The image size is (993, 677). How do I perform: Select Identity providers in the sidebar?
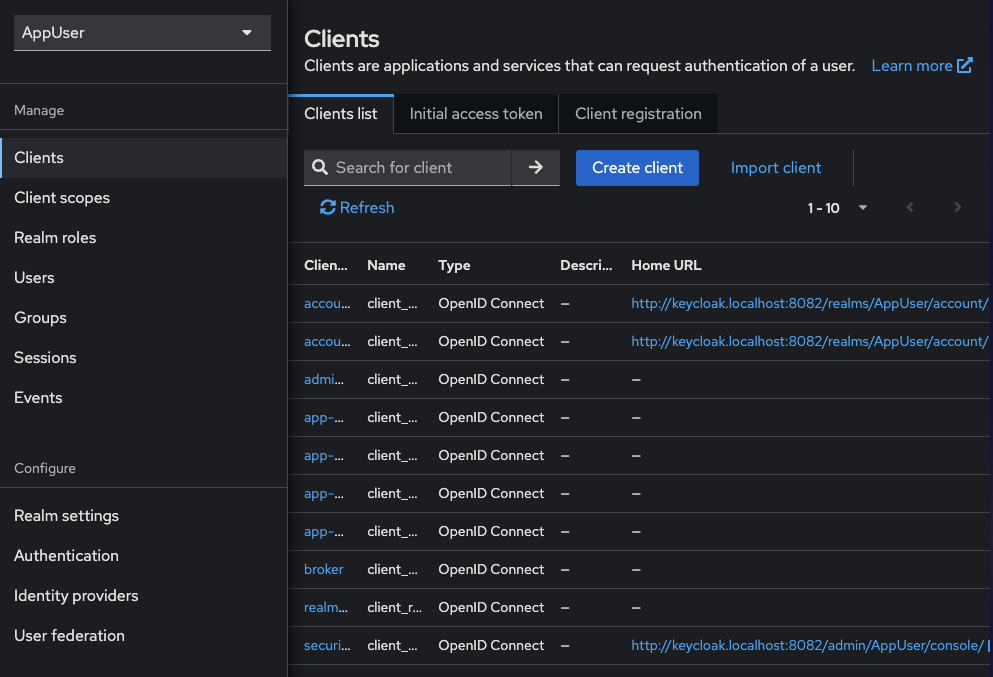click(x=75, y=595)
